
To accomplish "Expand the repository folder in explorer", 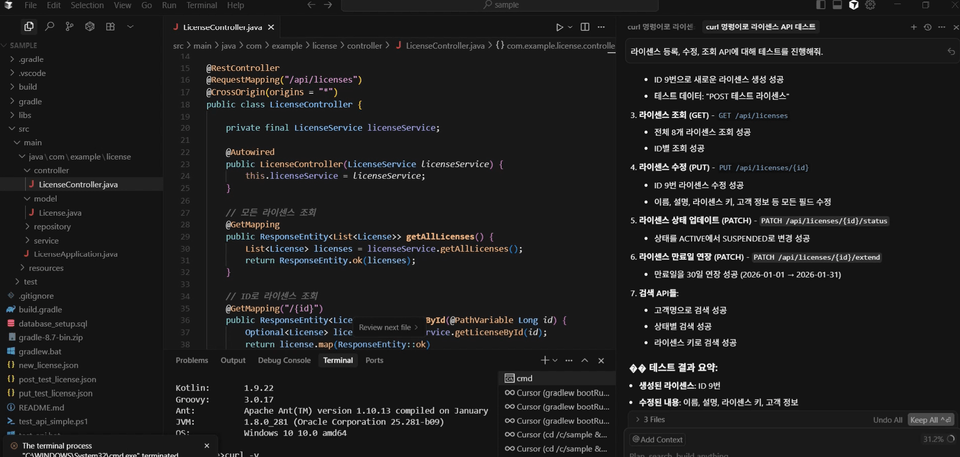I will click(52, 227).
